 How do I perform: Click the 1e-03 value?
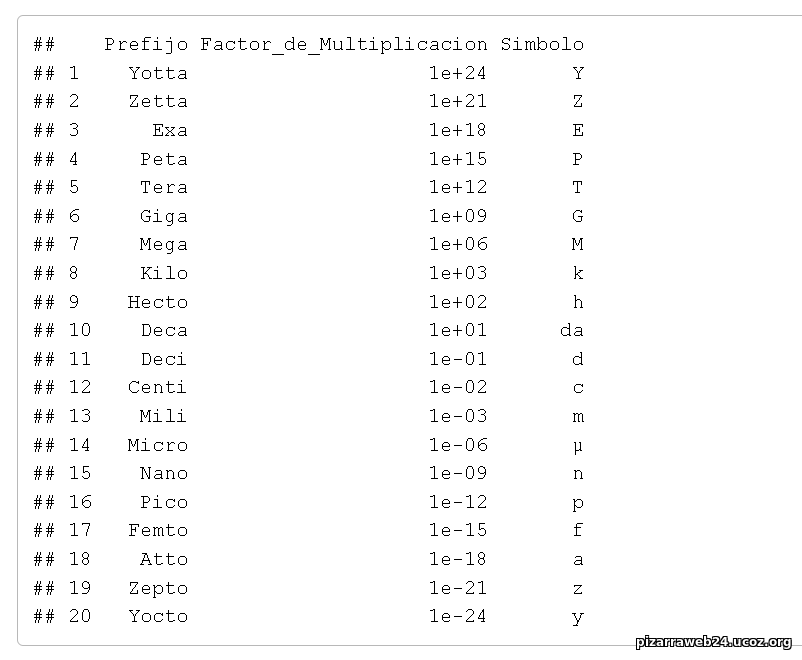[x=457, y=416]
